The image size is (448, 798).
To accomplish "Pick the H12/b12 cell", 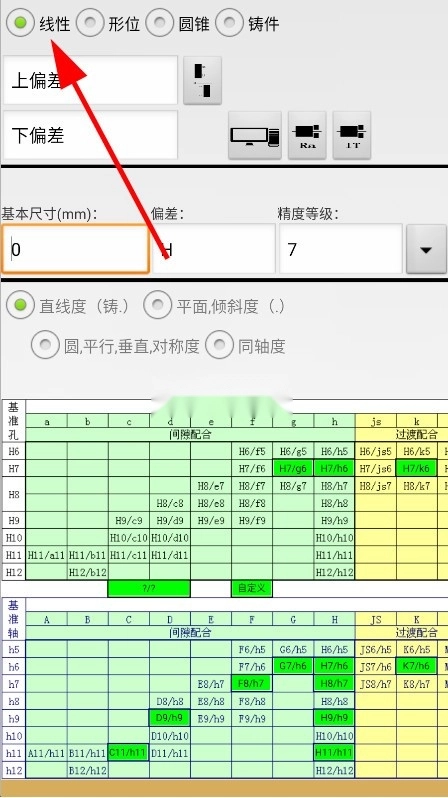I will click(x=88, y=572).
